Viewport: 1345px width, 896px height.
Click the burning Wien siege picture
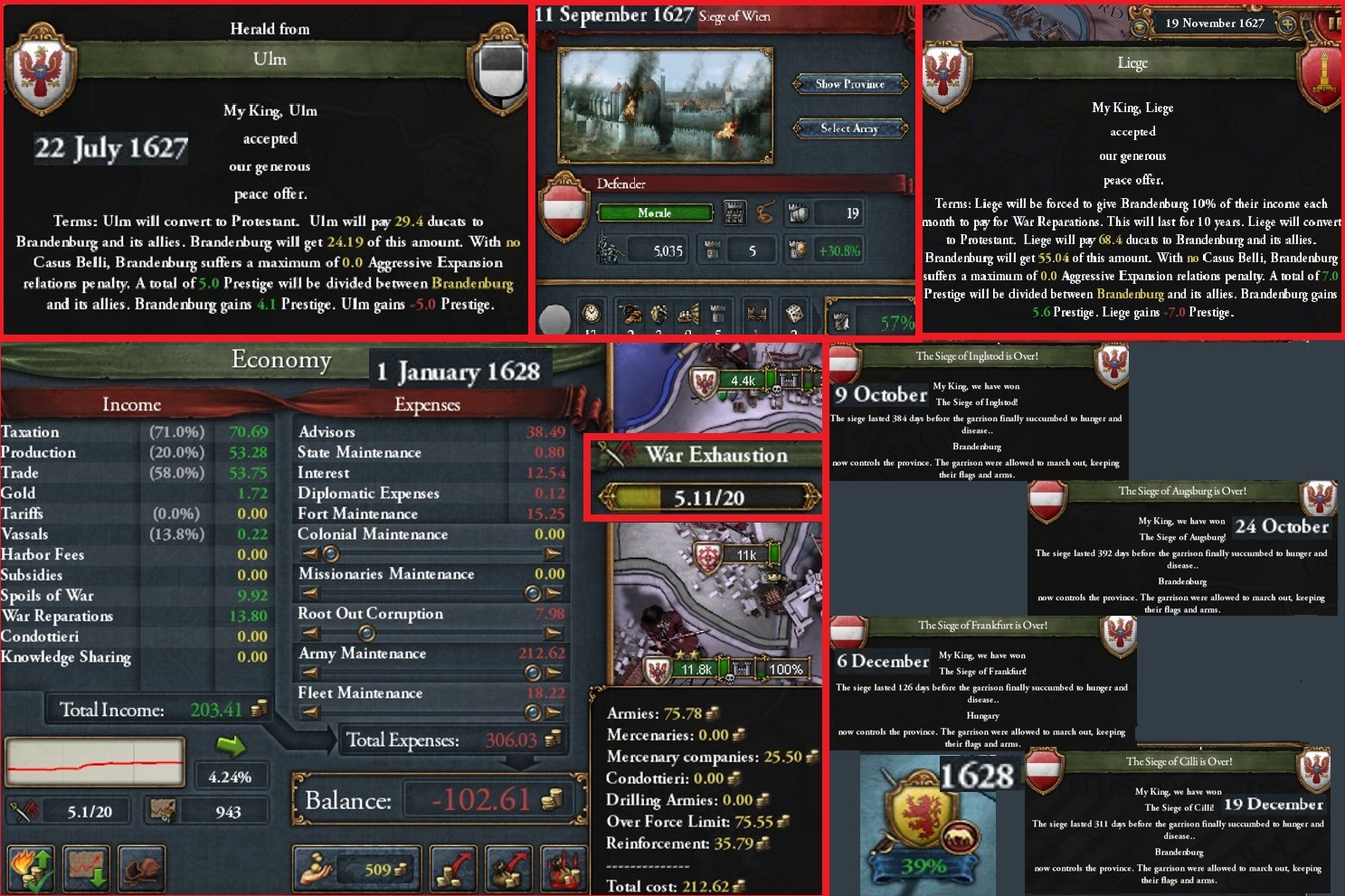tap(665, 106)
